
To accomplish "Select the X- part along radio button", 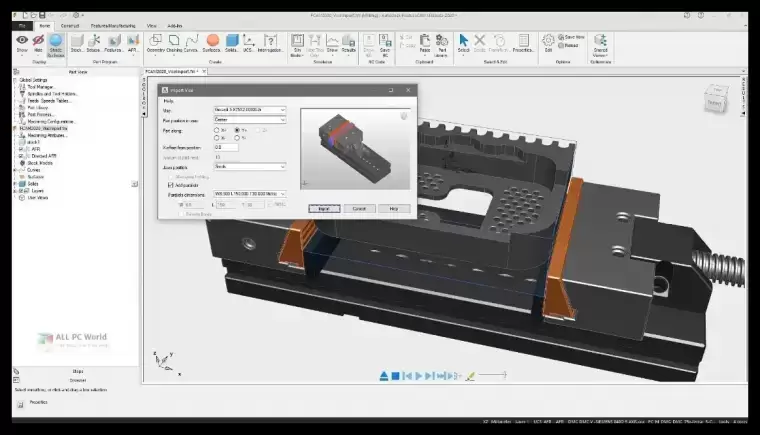I will pyautogui.click(x=217, y=138).
